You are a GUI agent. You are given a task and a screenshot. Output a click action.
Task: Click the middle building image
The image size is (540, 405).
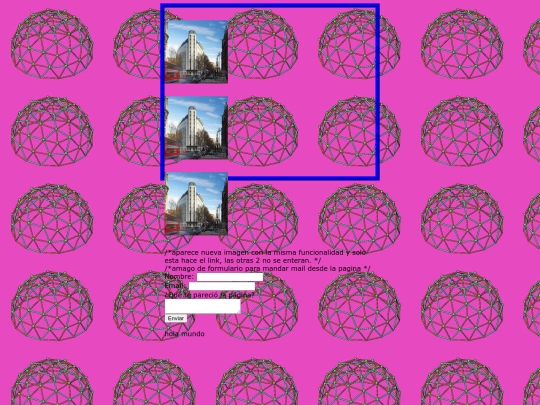coord(196,128)
